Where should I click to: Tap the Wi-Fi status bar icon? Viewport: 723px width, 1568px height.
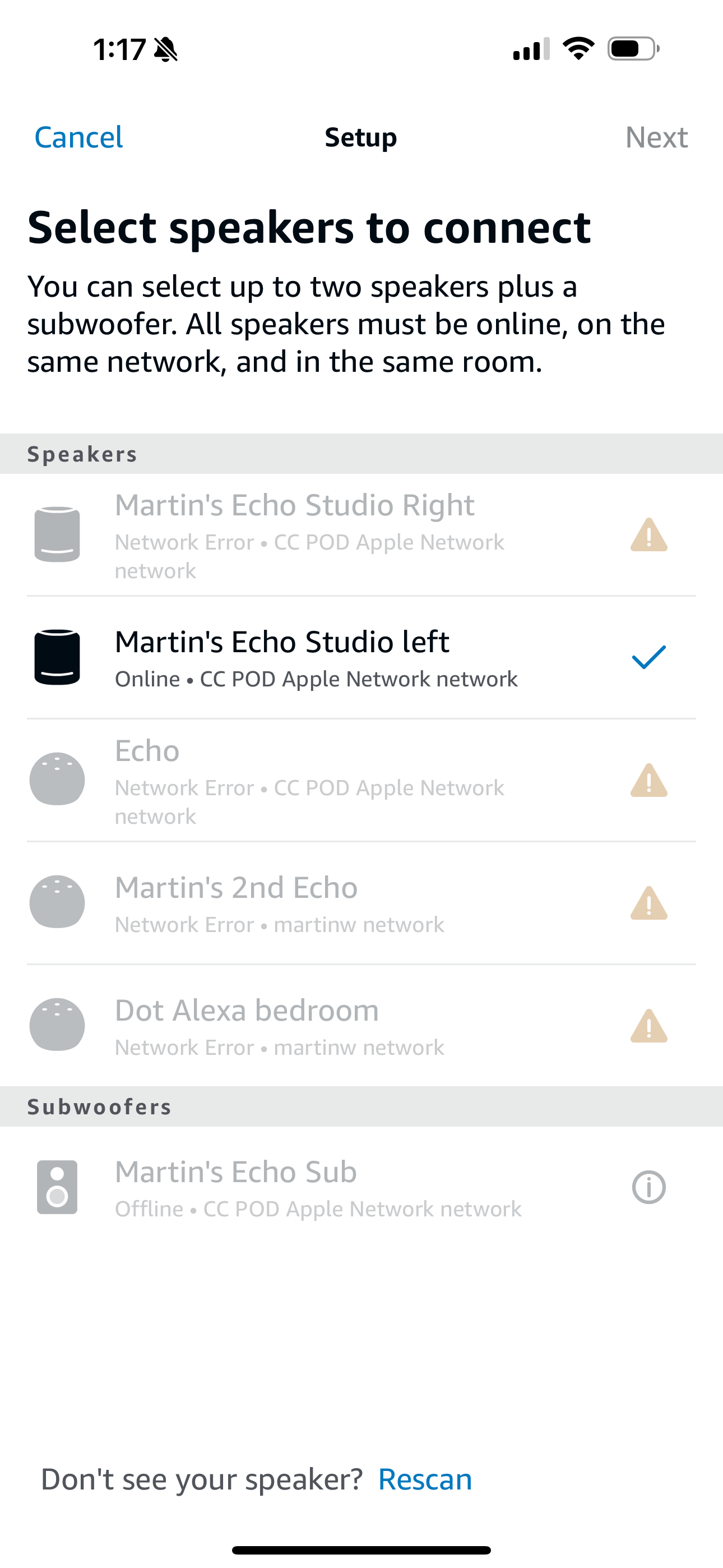click(578, 49)
